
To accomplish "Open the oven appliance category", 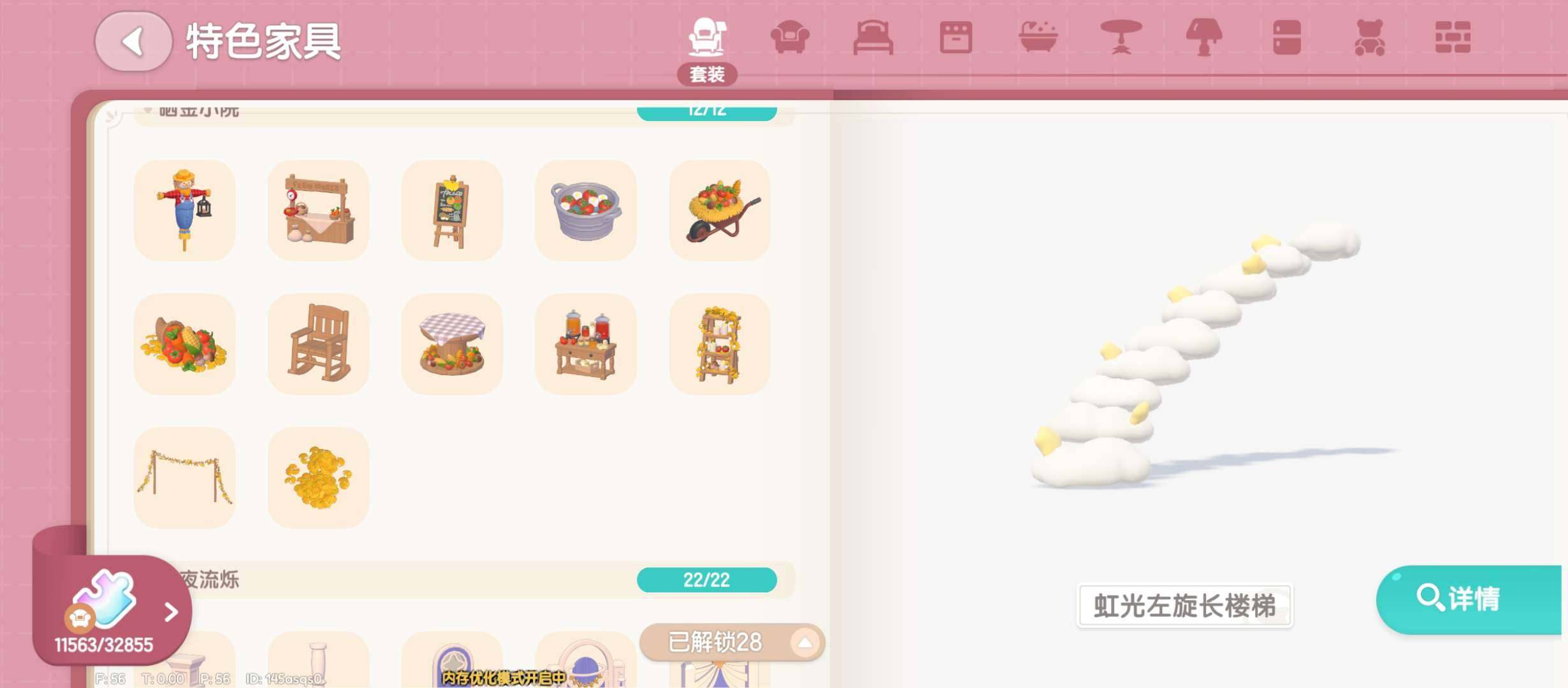I will (955, 37).
